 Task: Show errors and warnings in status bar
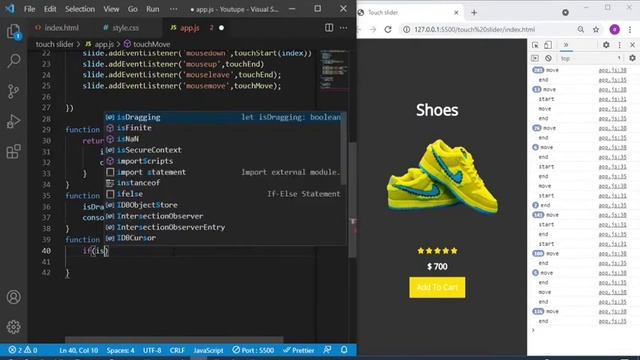point(23,350)
